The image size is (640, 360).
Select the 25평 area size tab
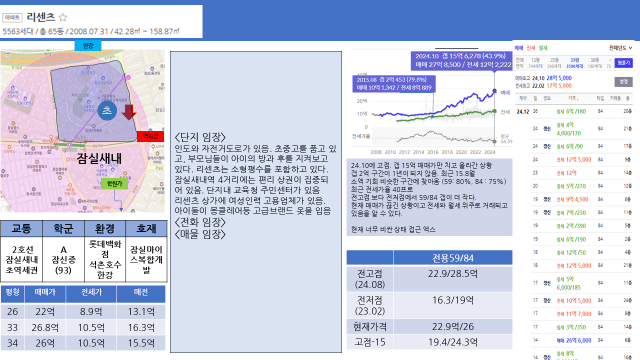coord(554,63)
